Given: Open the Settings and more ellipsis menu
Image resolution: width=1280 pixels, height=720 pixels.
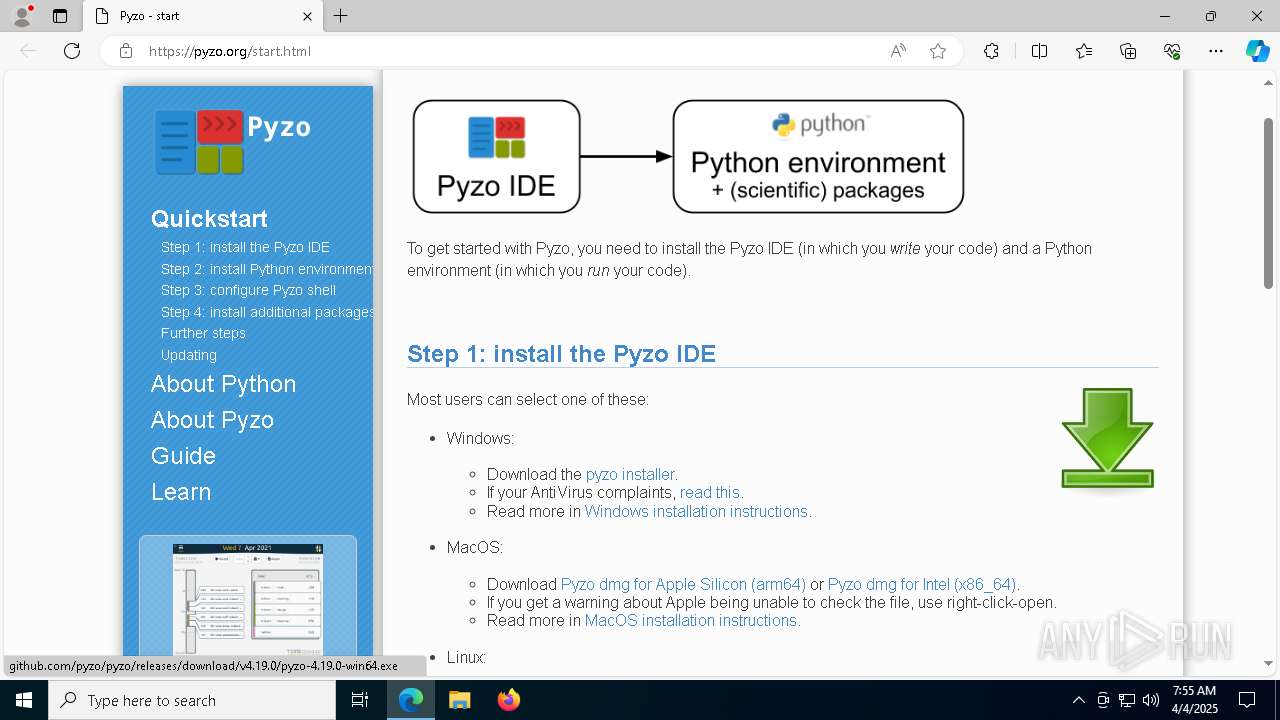Looking at the screenshot, I should pyautogui.click(x=1216, y=51).
